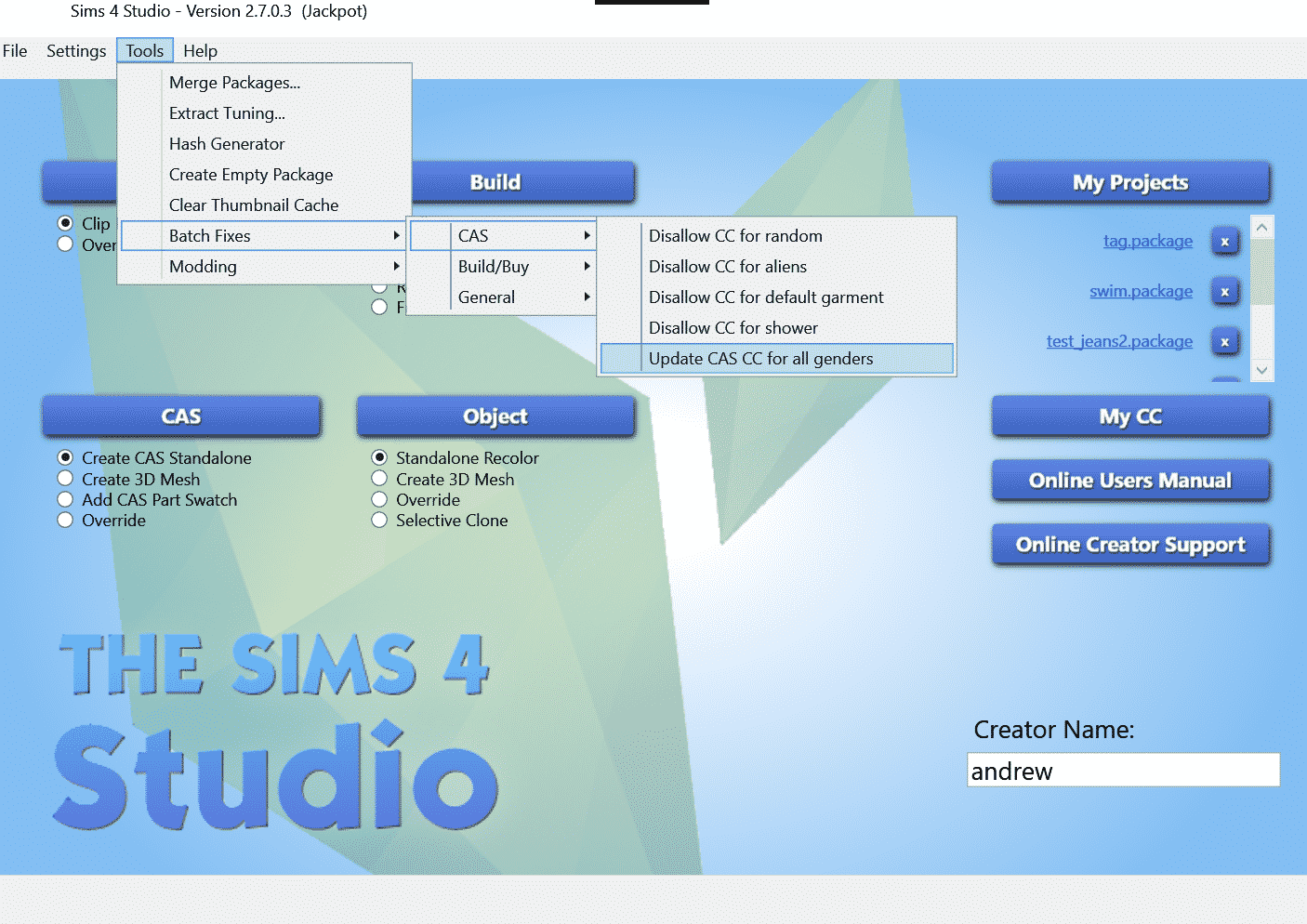Open the Online Users Manual
1307x924 pixels.
[1130, 481]
